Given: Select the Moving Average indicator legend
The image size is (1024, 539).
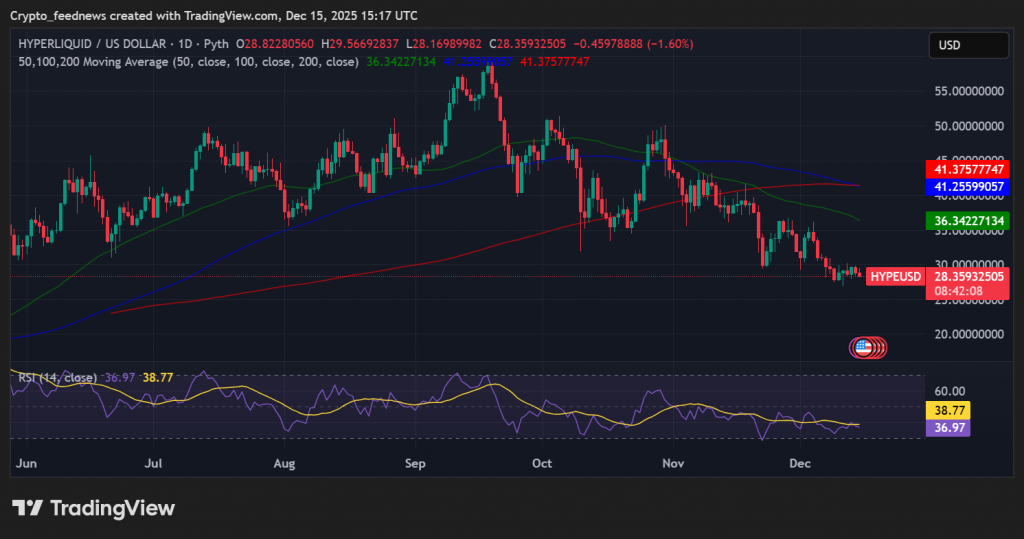Looking at the screenshot, I should tap(188, 62).
